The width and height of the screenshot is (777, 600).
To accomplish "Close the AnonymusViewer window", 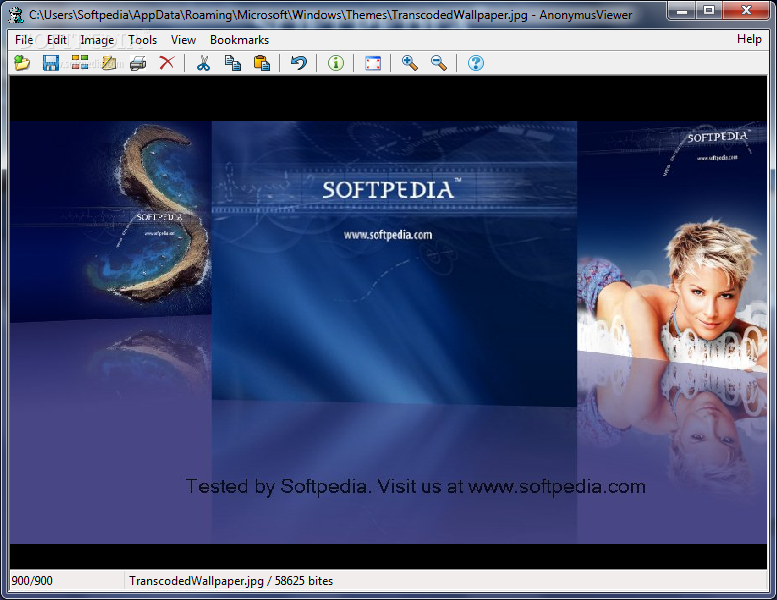I will click(746, 10).
